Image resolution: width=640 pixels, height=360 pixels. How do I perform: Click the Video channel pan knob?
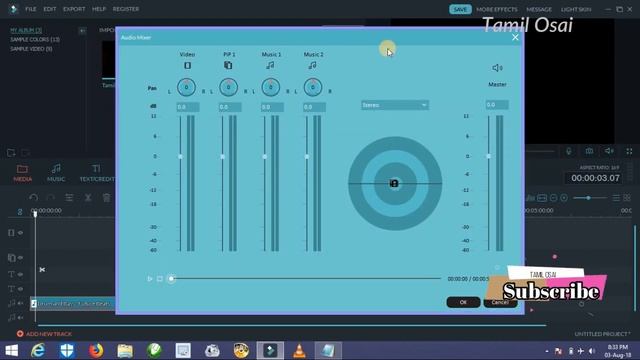[186, 87]
